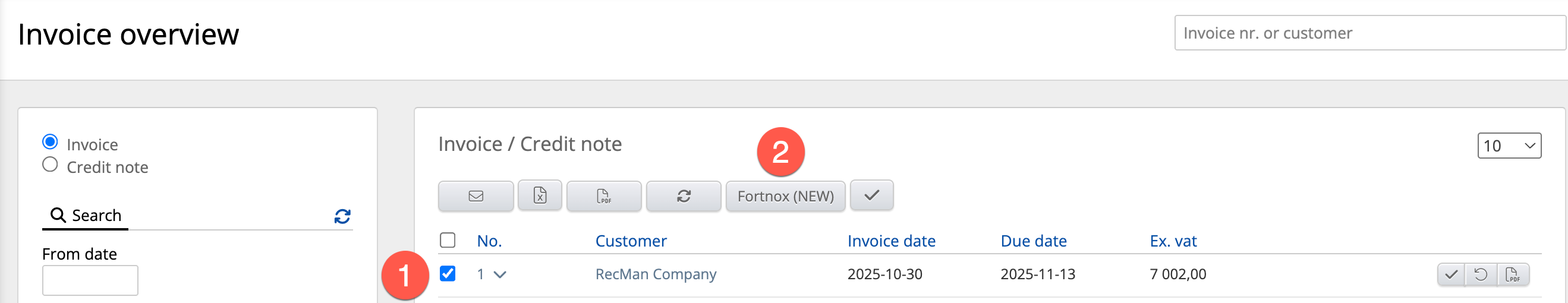Sort the table by Invoice date
This screenshot has width=1568, height=303.
(x=890, y=241)
